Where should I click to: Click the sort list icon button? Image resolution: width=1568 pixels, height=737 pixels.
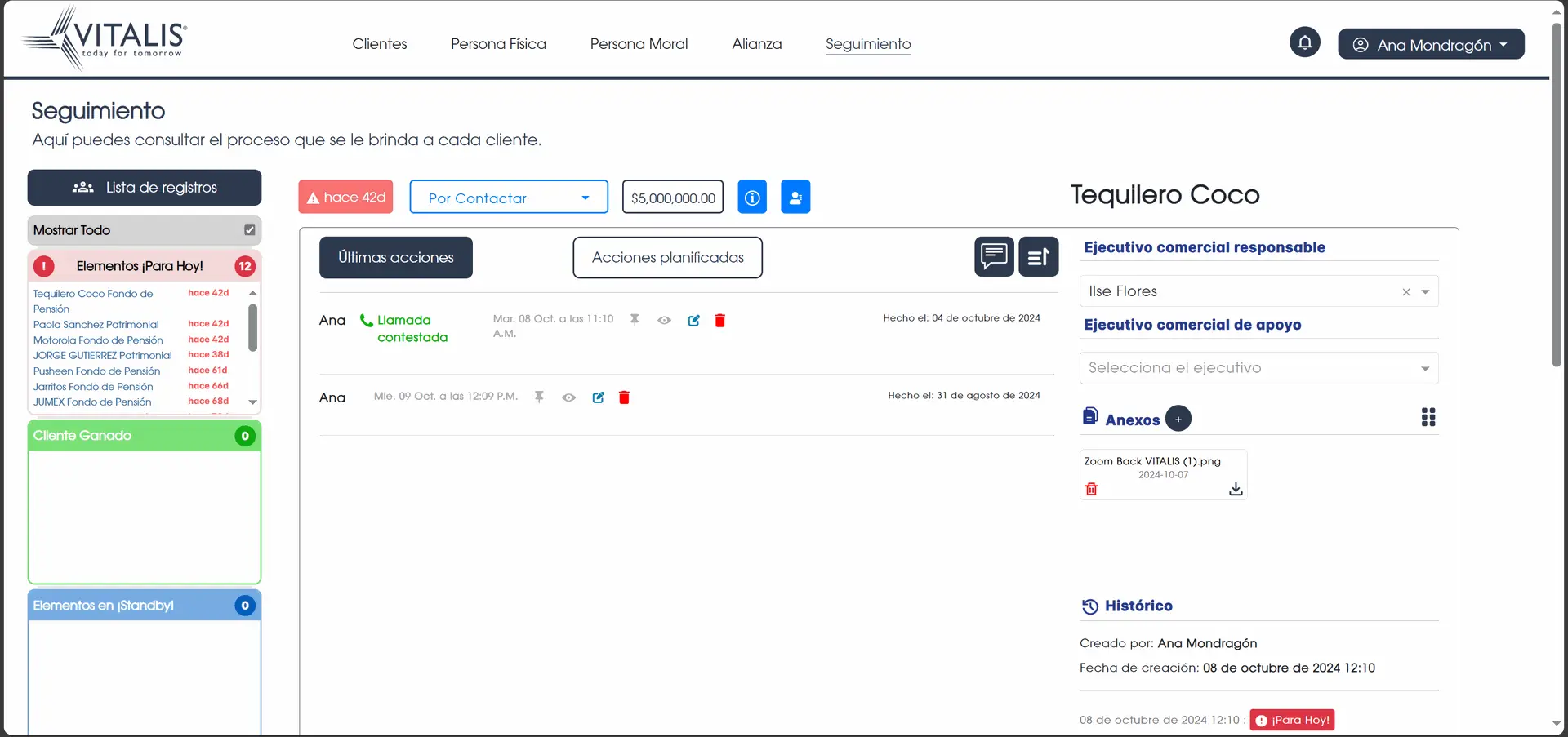coord(1038,257)
